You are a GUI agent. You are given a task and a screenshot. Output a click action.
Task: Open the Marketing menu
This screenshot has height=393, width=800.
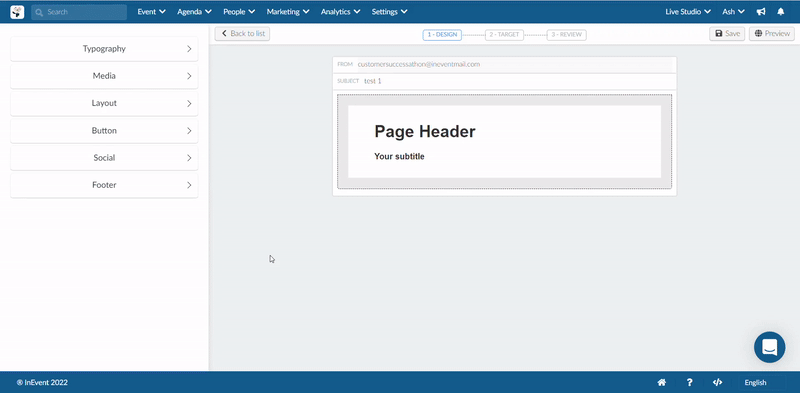tap(288, 12)
